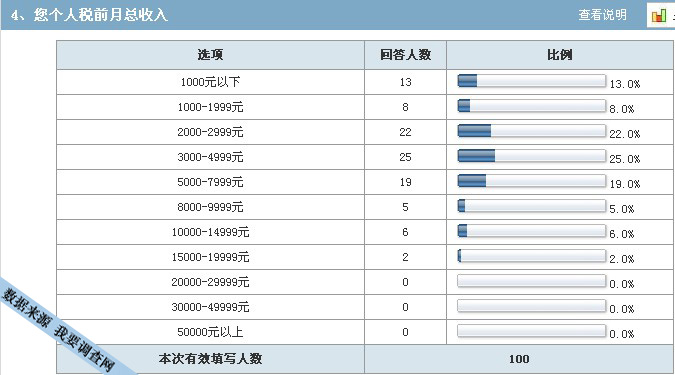Select the 5000-7999元 option label
This screenshot has height=375, width=675.
211,182
